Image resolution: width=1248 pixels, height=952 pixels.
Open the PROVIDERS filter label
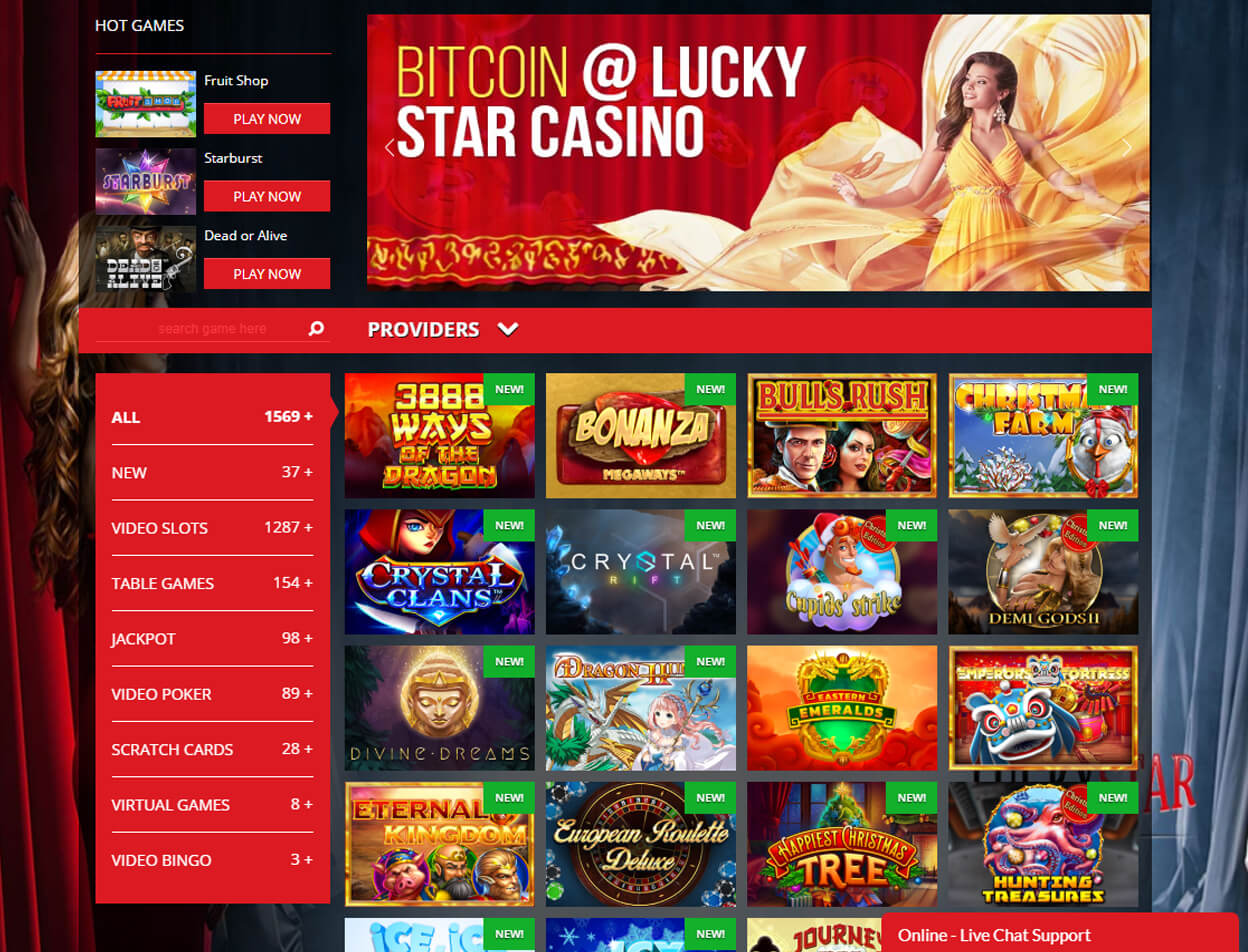[423, 329]
